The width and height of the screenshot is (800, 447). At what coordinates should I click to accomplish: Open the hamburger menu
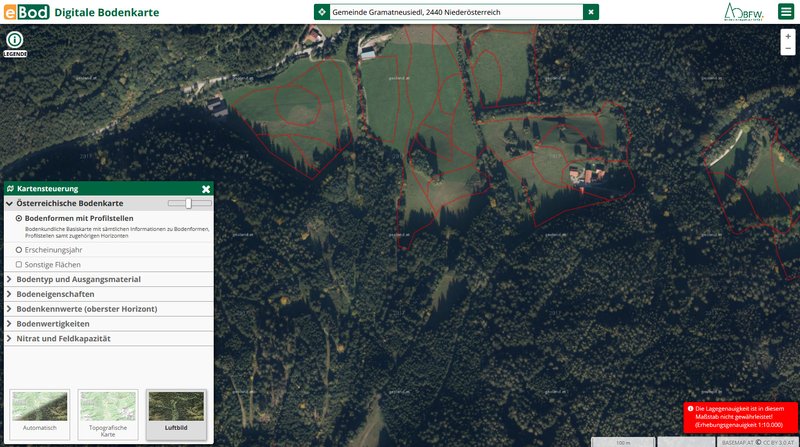(785, 12)
